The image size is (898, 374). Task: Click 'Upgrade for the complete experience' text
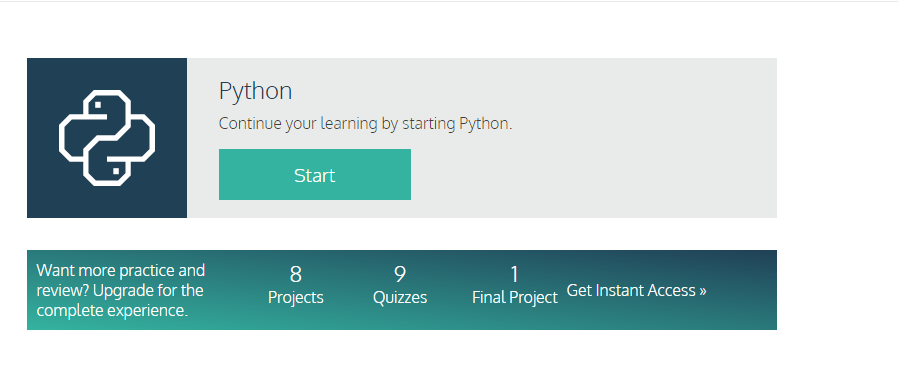(120, 301)
